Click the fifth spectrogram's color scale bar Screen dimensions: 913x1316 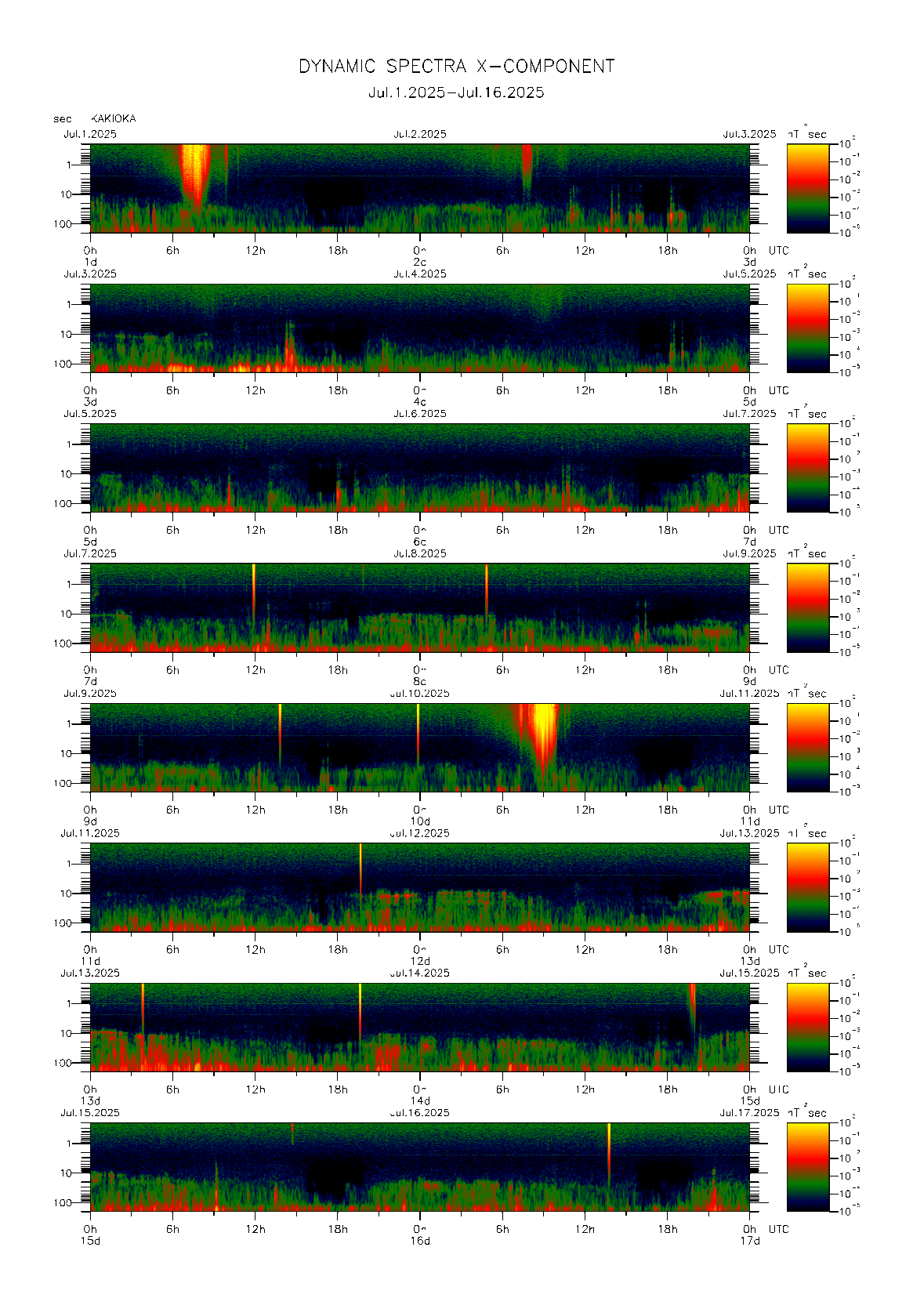click(x=807, y=747)
